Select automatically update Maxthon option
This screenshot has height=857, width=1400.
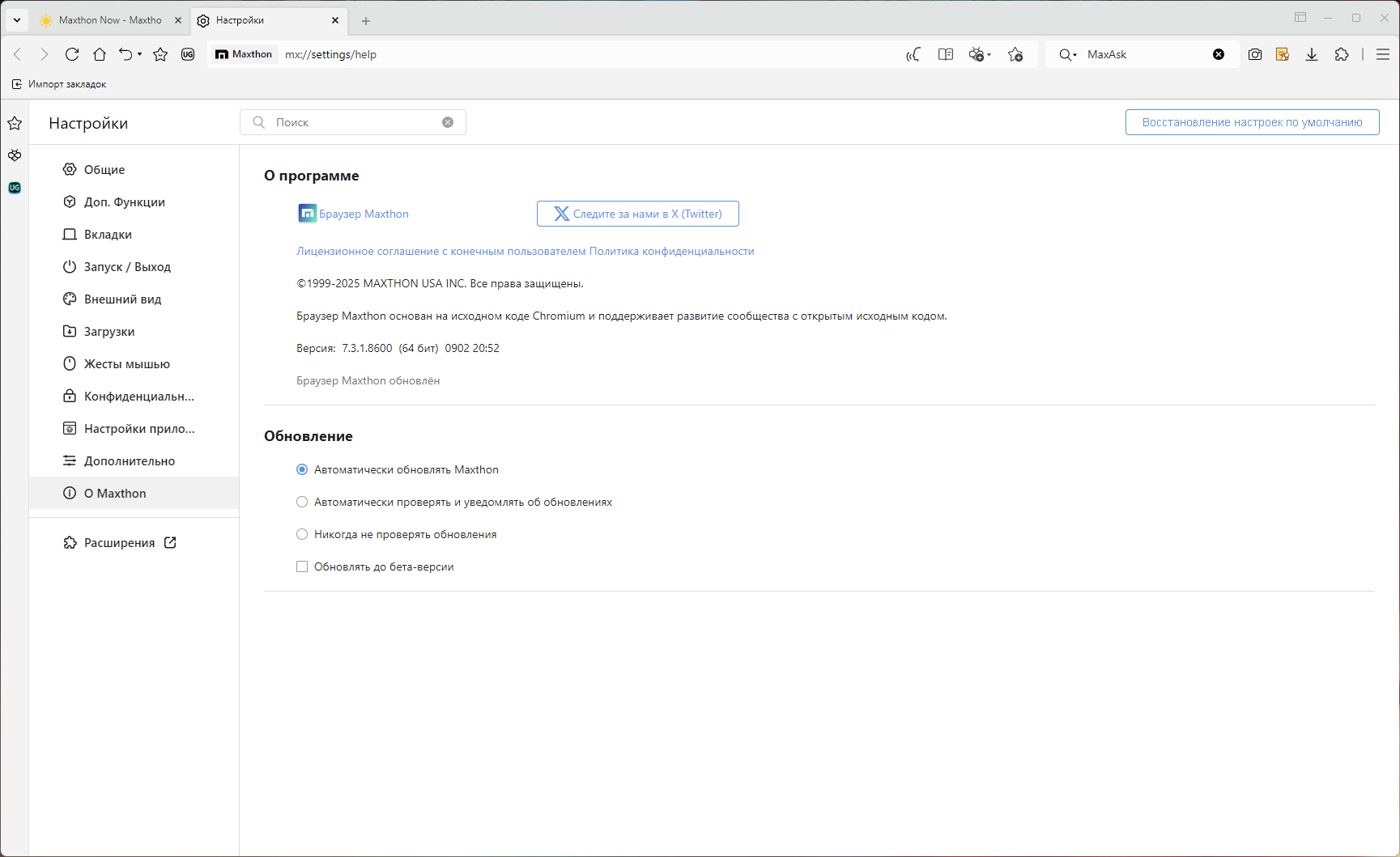[x=302, y=469]
